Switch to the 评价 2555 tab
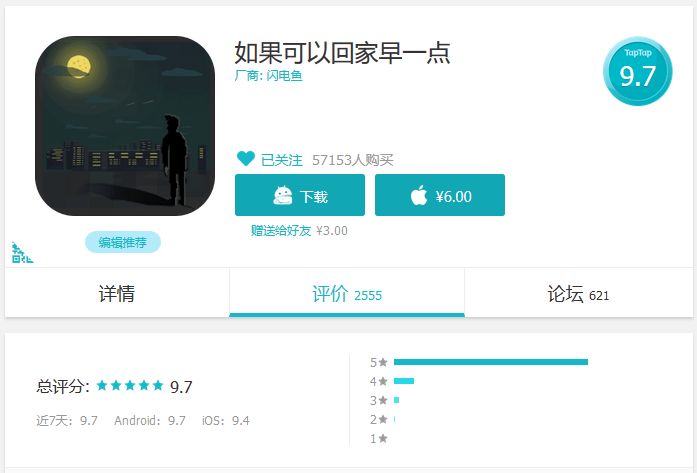Image resolution: width=697 pixels, height=473 pixels. [347, 293]
